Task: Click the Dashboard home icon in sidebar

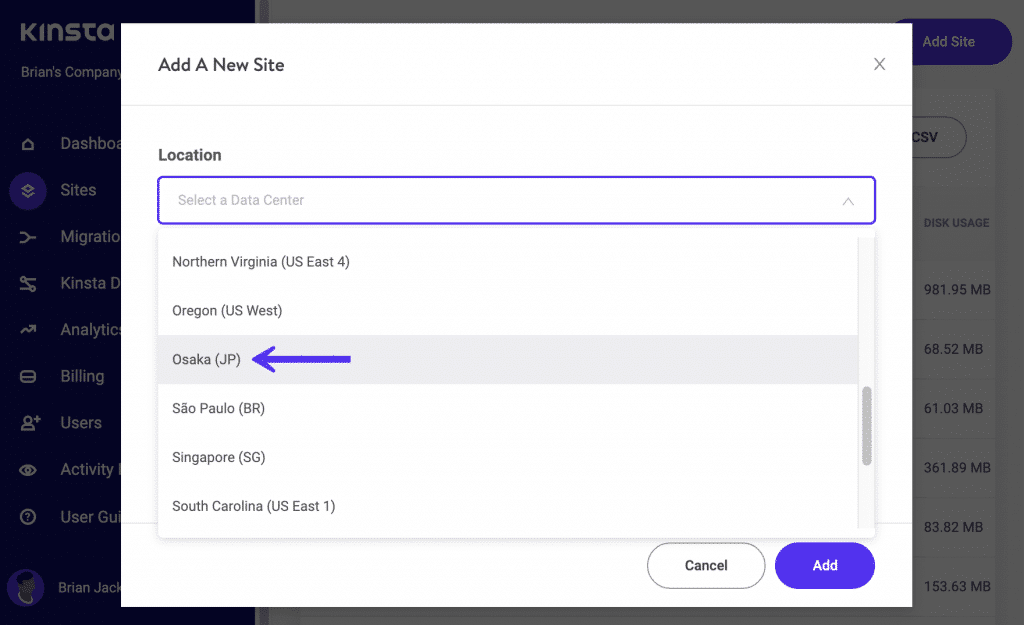Action: point(28,144)
